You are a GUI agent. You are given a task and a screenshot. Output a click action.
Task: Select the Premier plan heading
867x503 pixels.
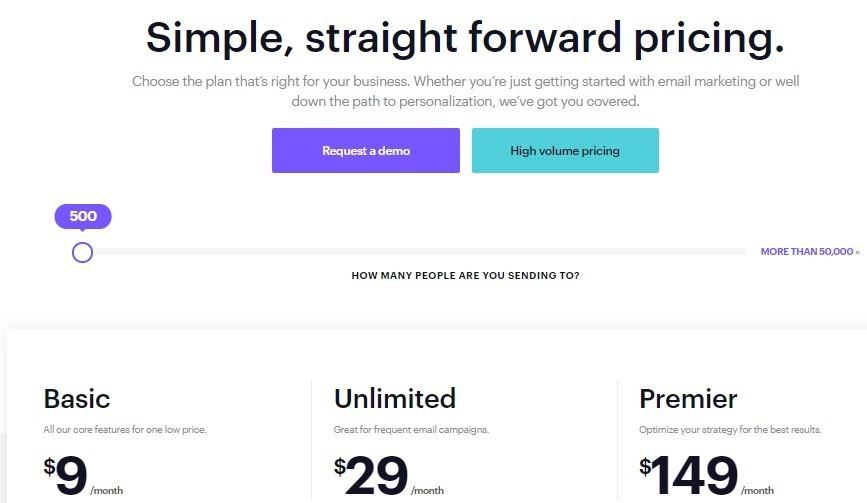[x=688, y=399]
